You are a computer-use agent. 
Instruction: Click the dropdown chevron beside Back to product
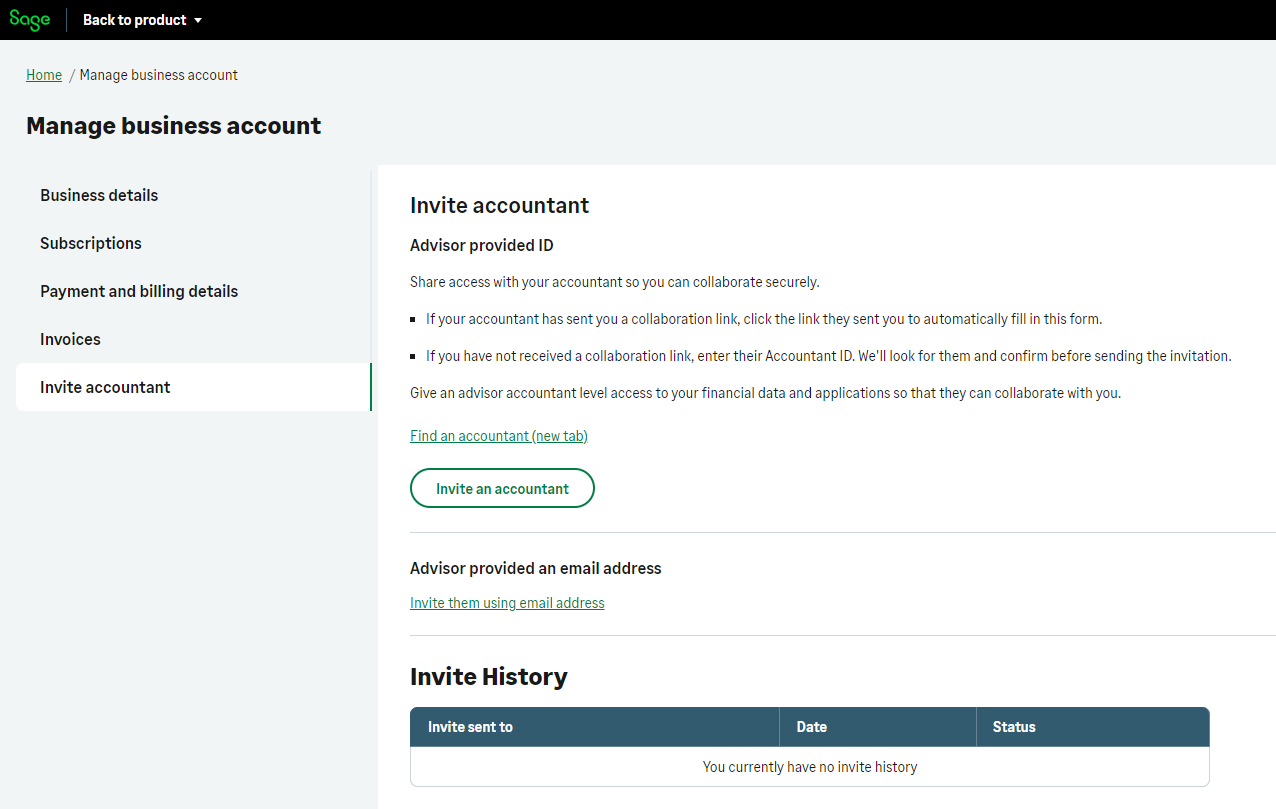click(x=198, y=19)
